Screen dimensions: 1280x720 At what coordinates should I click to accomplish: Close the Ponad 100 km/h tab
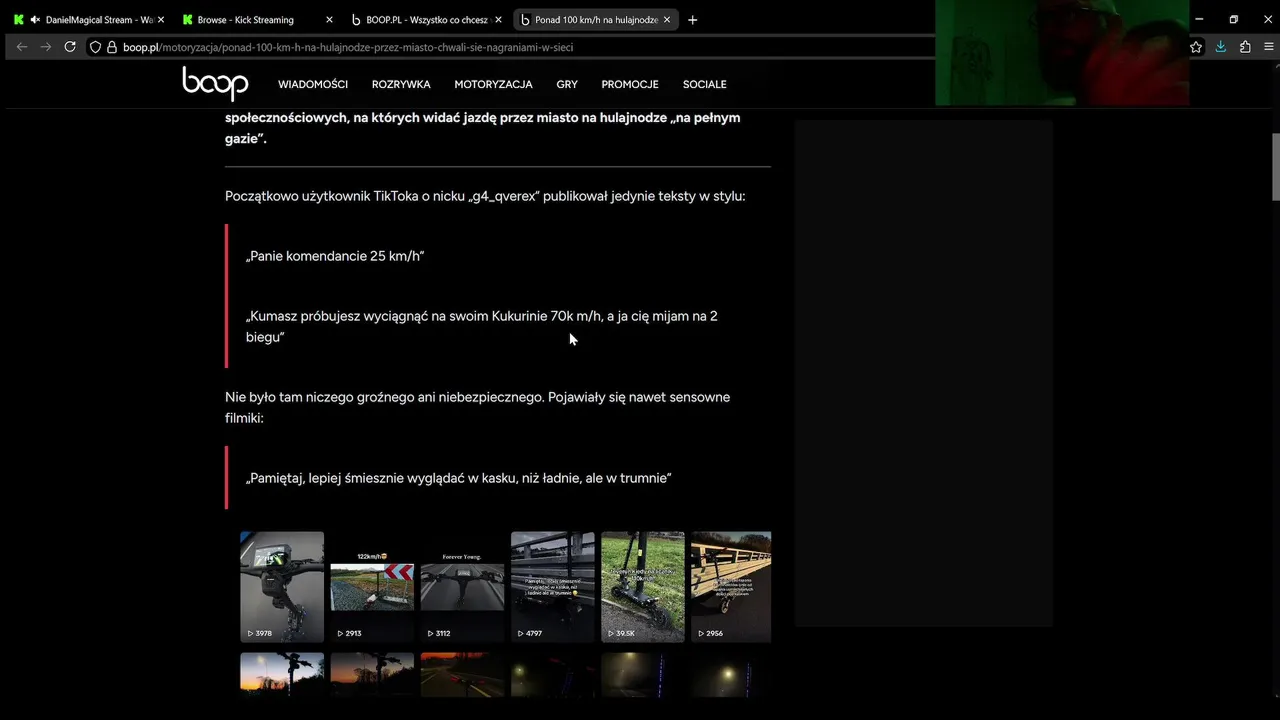[667, 20]
